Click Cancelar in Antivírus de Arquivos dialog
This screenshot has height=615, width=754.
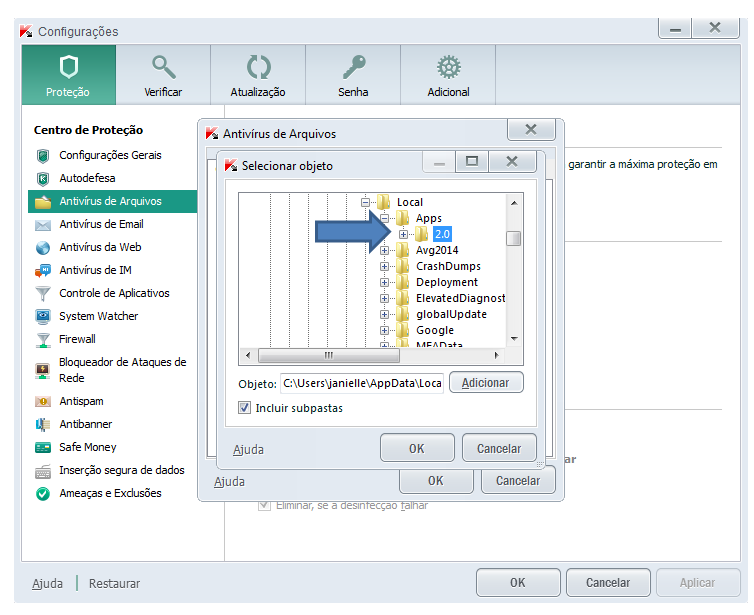518,481
